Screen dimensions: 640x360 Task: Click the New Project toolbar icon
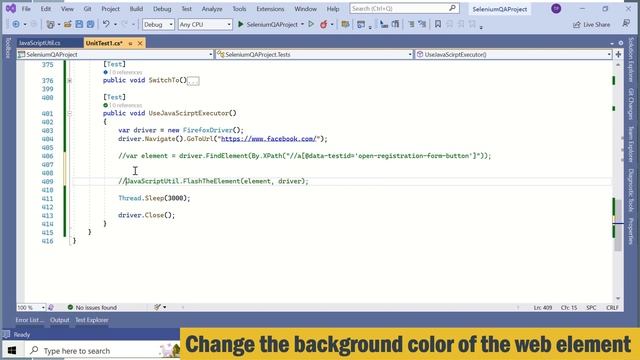point(50,24)
